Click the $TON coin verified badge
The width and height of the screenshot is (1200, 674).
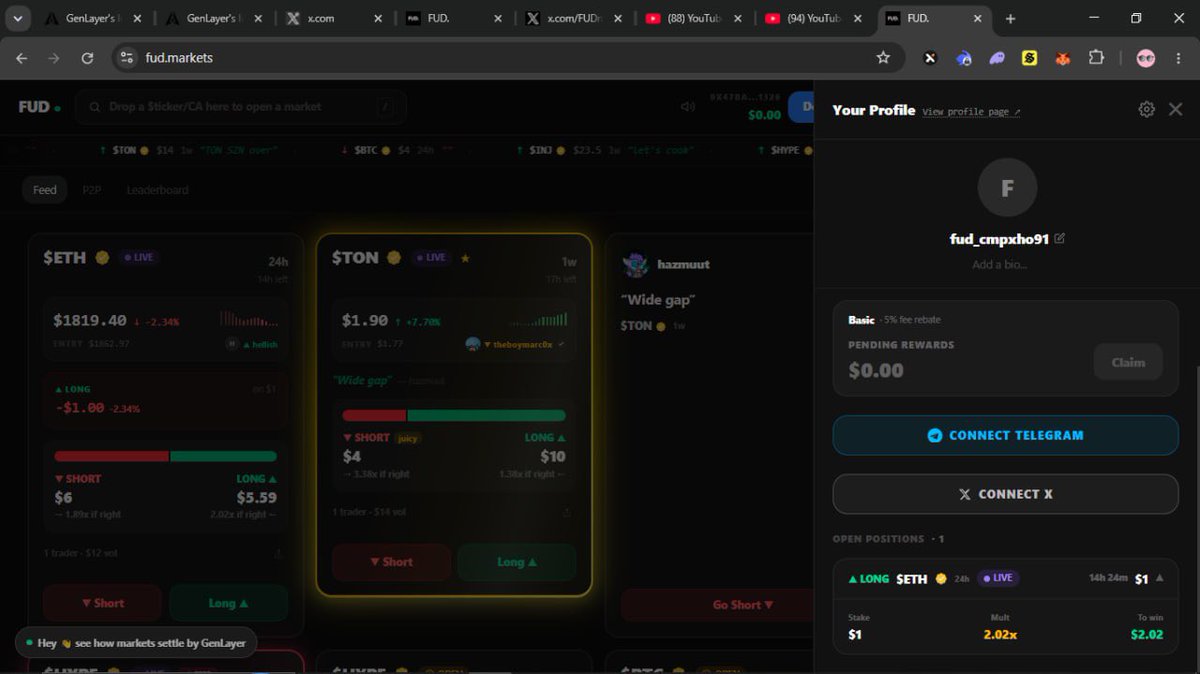tap(394, 257)
